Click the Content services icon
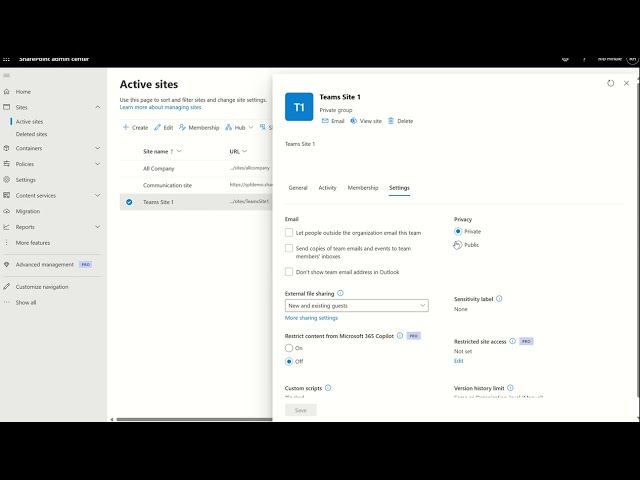The height and width of the screenshot is (480, 640). [7, 196]
